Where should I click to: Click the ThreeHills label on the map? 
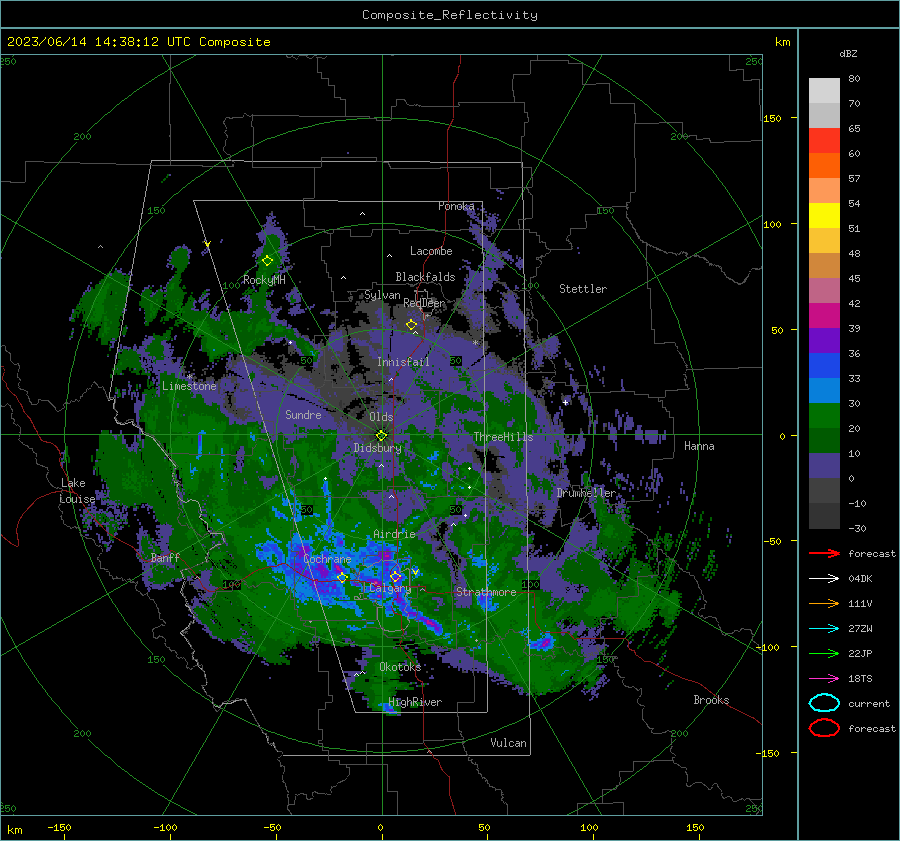pos(503,437)
